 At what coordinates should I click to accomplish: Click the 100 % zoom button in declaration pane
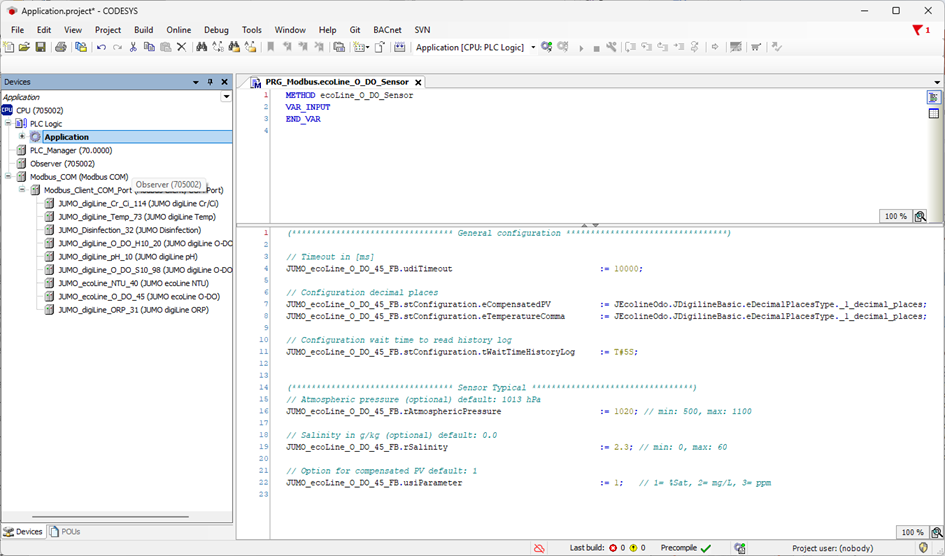[896, 216]
